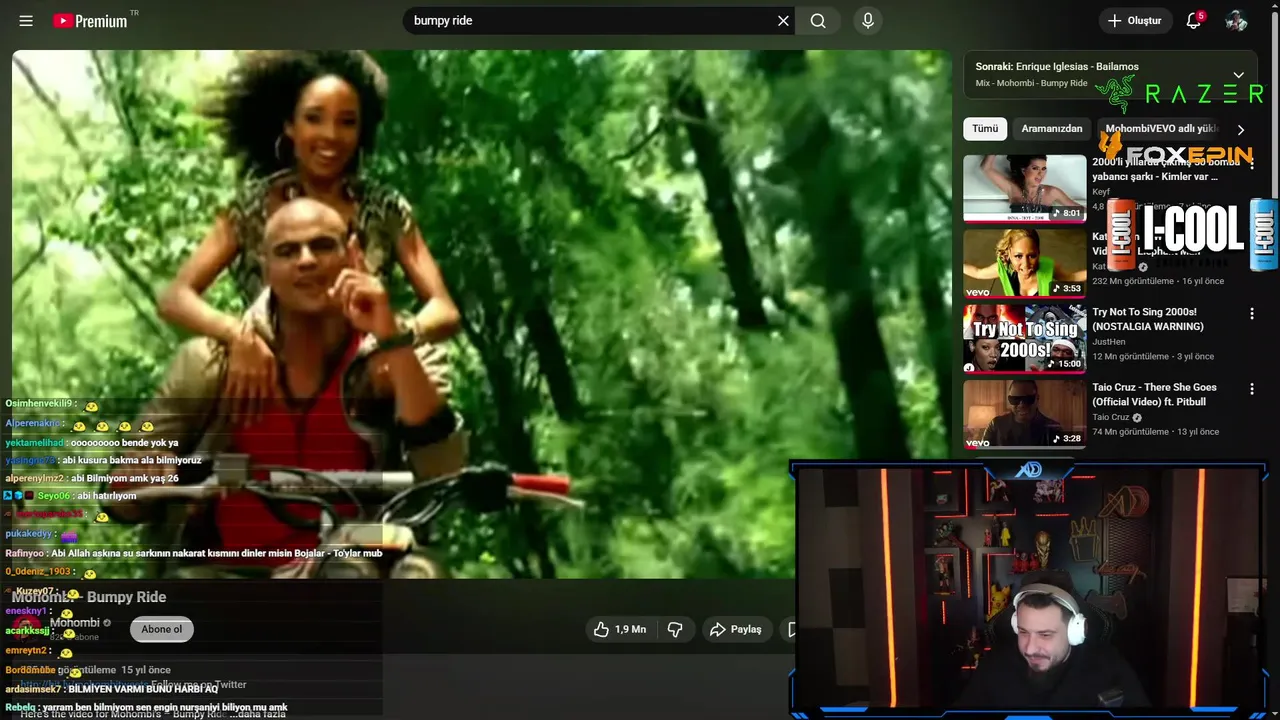Open the Mohombi channel name

[x=75, y=622]
